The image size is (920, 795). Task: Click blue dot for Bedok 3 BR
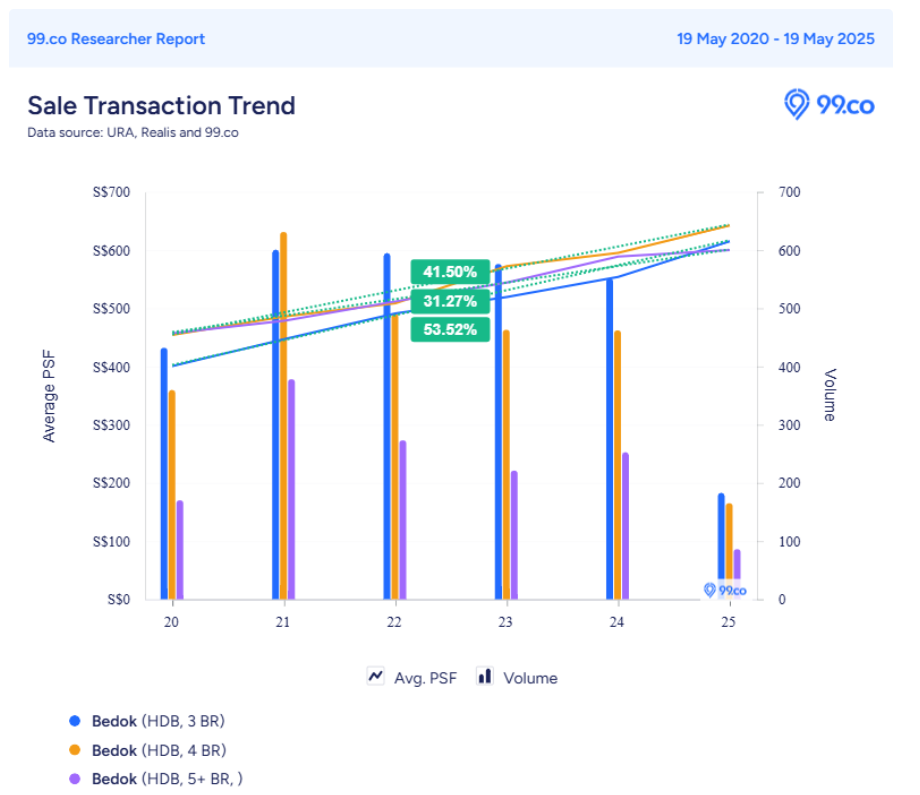point(74,721)
